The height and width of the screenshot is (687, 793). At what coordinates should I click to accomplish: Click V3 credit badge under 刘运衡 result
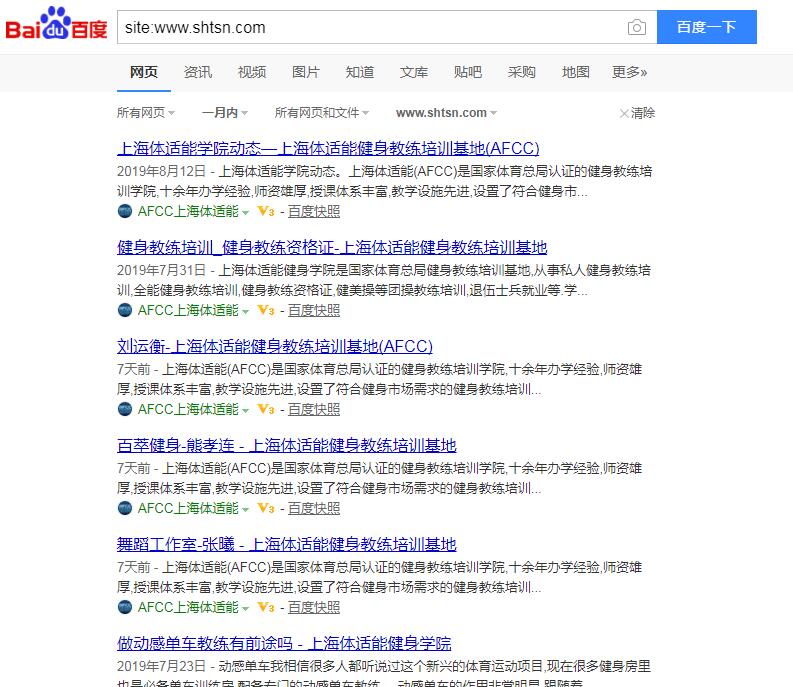[266, 409]
